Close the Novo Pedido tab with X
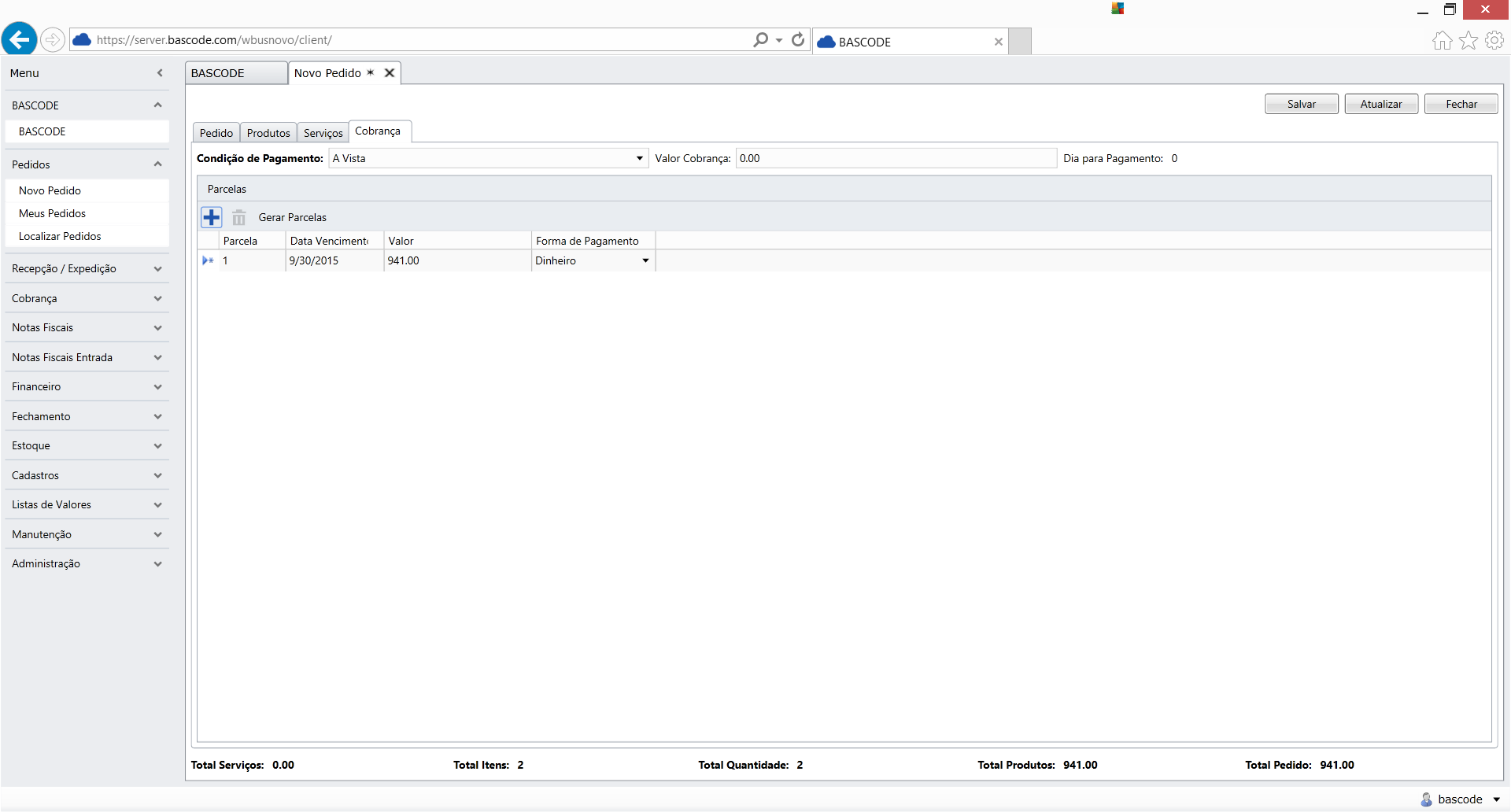Image resolution: width=1511 pixels, height=812 pixels. [389, 73]
